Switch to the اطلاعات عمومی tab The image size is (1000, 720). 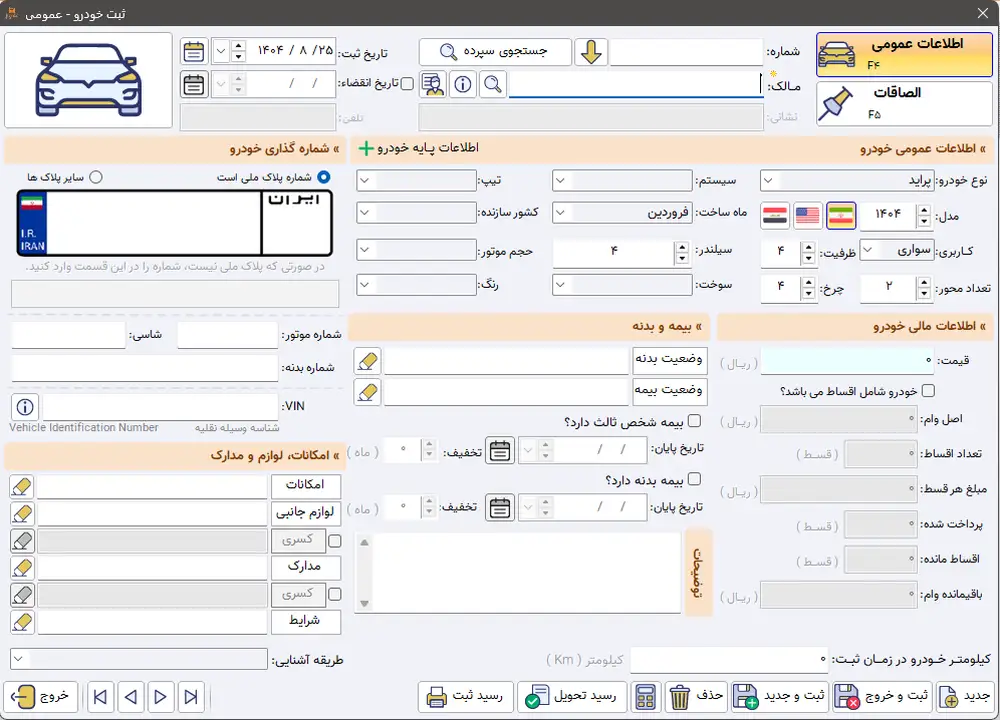[x=905, y=54]
